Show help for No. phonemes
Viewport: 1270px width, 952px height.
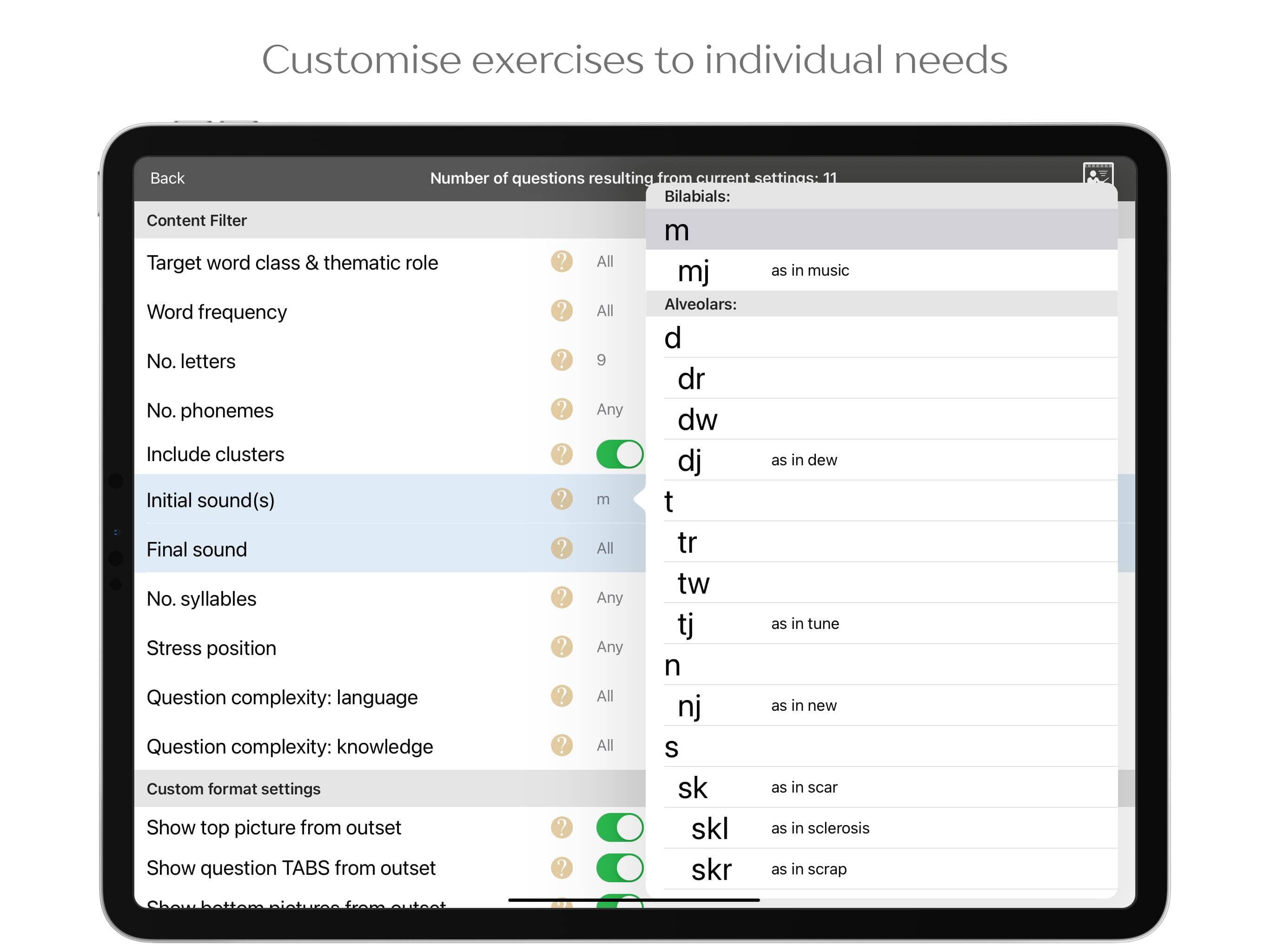pyautogui.click(x=561, y=410)
